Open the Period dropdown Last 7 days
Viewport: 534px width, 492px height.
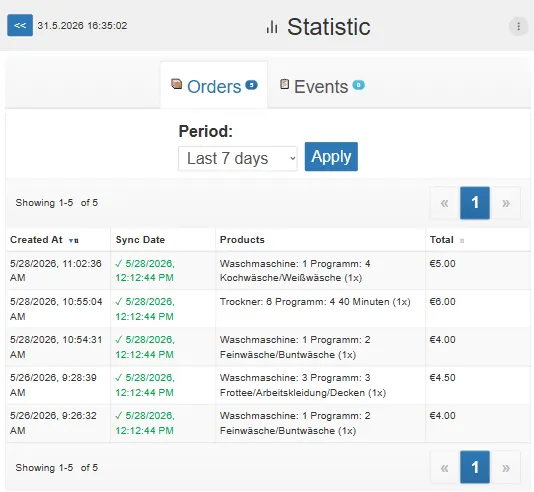pos(238,158)
